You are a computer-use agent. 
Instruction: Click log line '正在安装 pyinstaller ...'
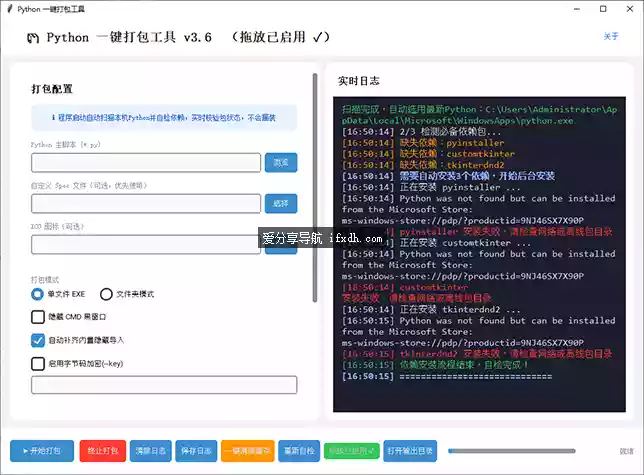431,187
